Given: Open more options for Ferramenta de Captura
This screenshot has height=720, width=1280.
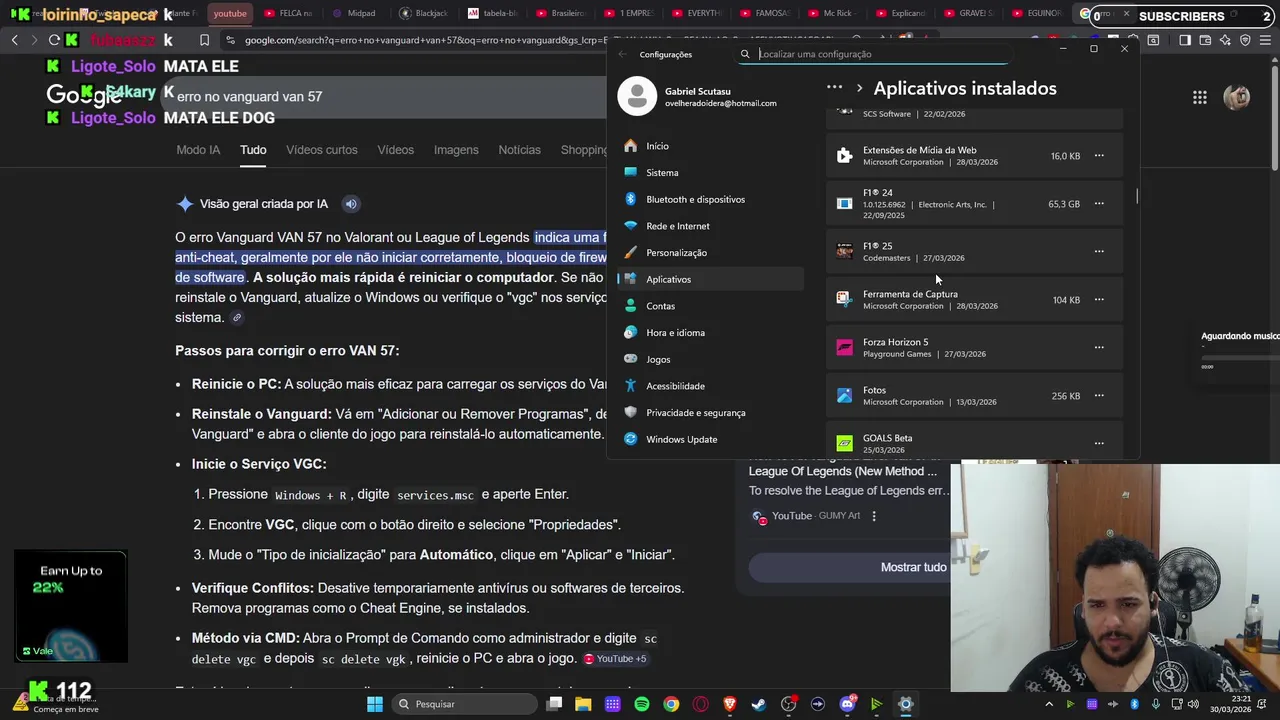Looking at the screenshot, I should [1099, 300].
